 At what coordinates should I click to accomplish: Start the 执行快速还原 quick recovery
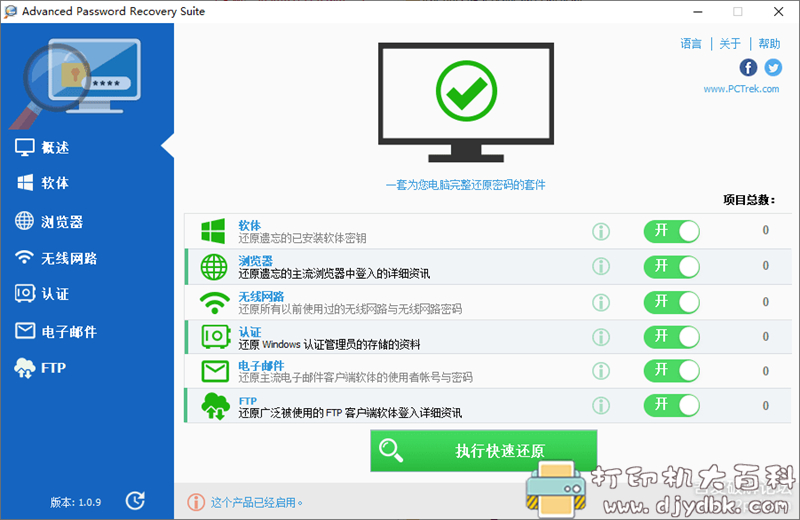point(484,451)
